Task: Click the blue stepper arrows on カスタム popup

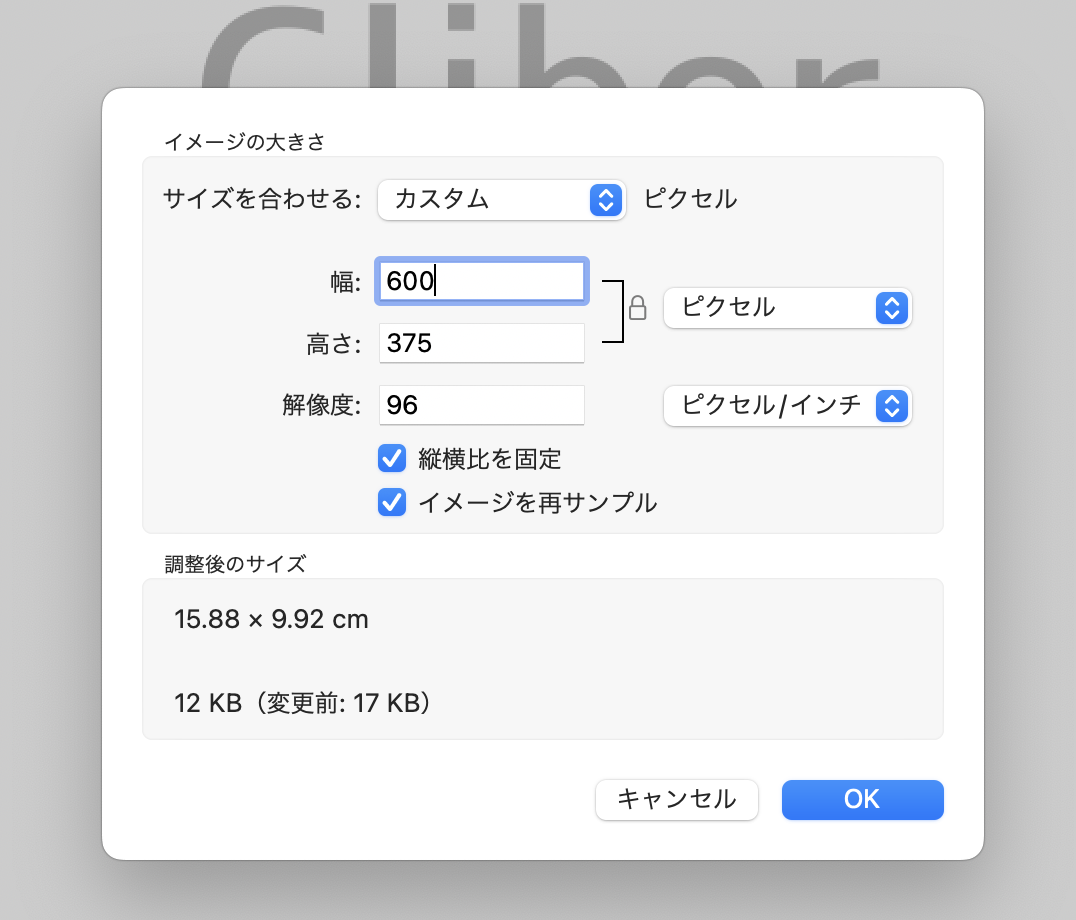Action: (x=606, y=200)
